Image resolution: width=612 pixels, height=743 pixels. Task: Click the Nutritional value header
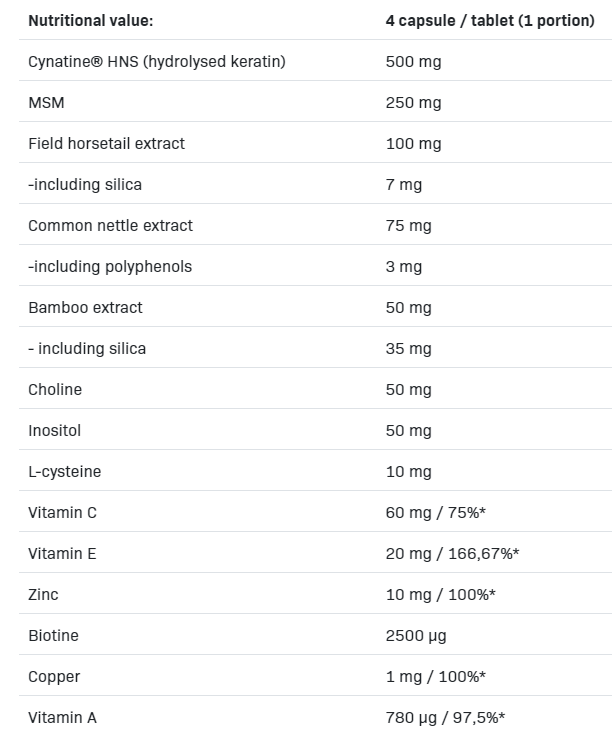90,21
